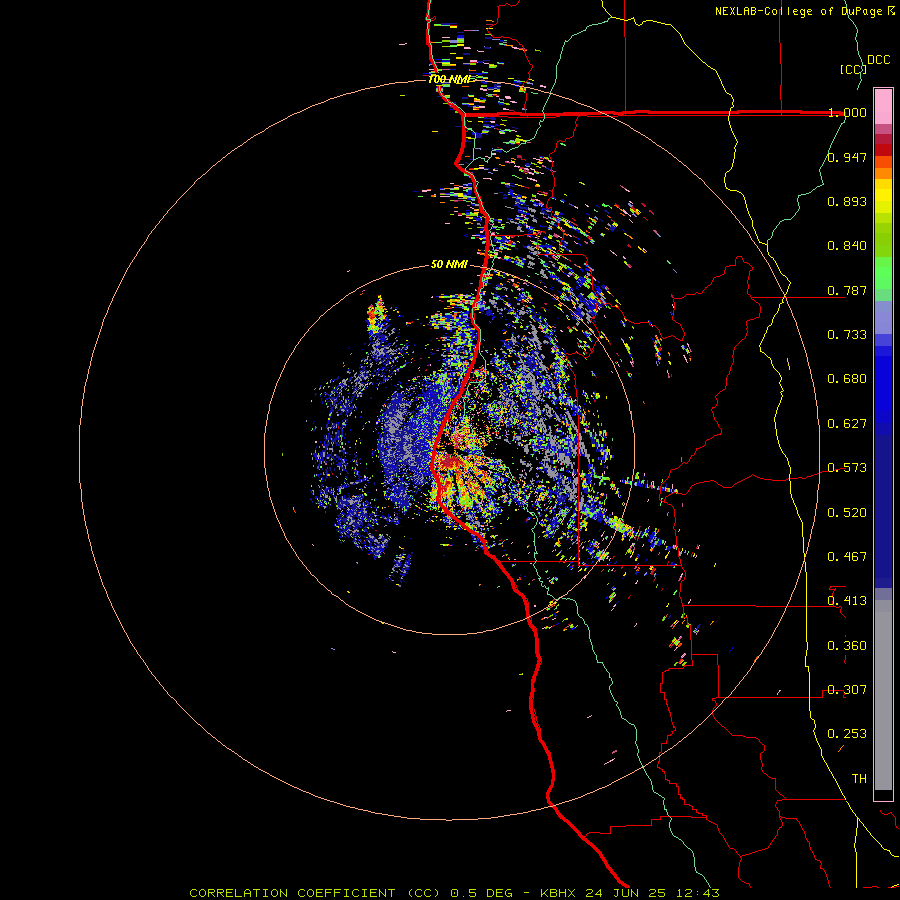
Task: Click the KBHX radar site identifier
Action: click(x=560, y=893)
